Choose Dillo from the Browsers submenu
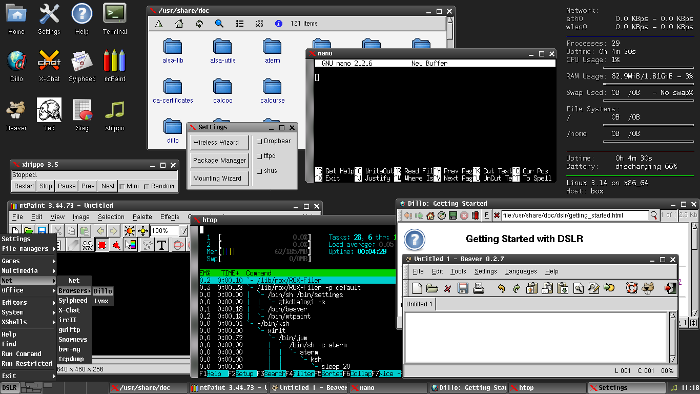Viewport: 700px width, 394px height. click(103, 291)
